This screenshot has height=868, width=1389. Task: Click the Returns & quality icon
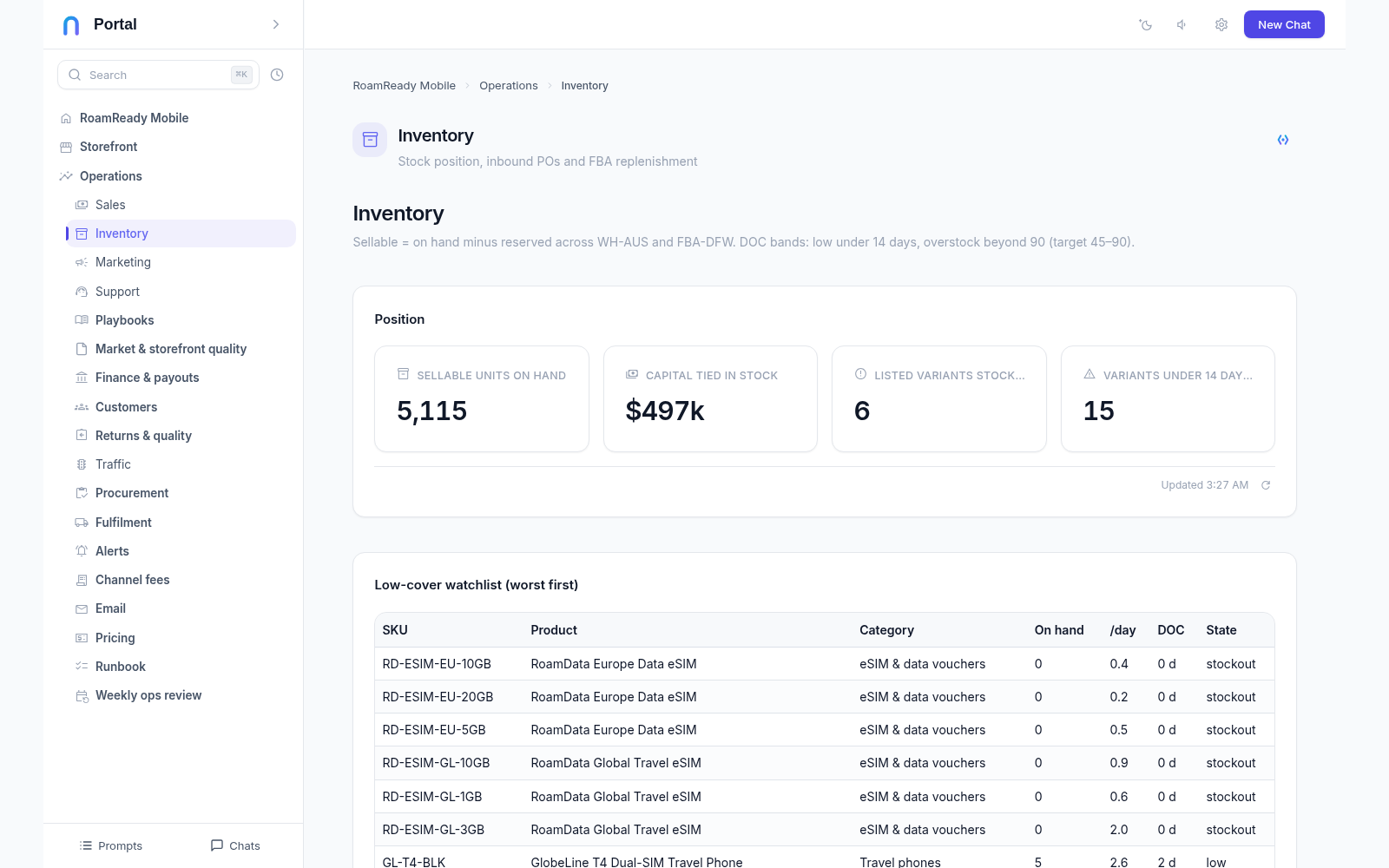point(82,436)
